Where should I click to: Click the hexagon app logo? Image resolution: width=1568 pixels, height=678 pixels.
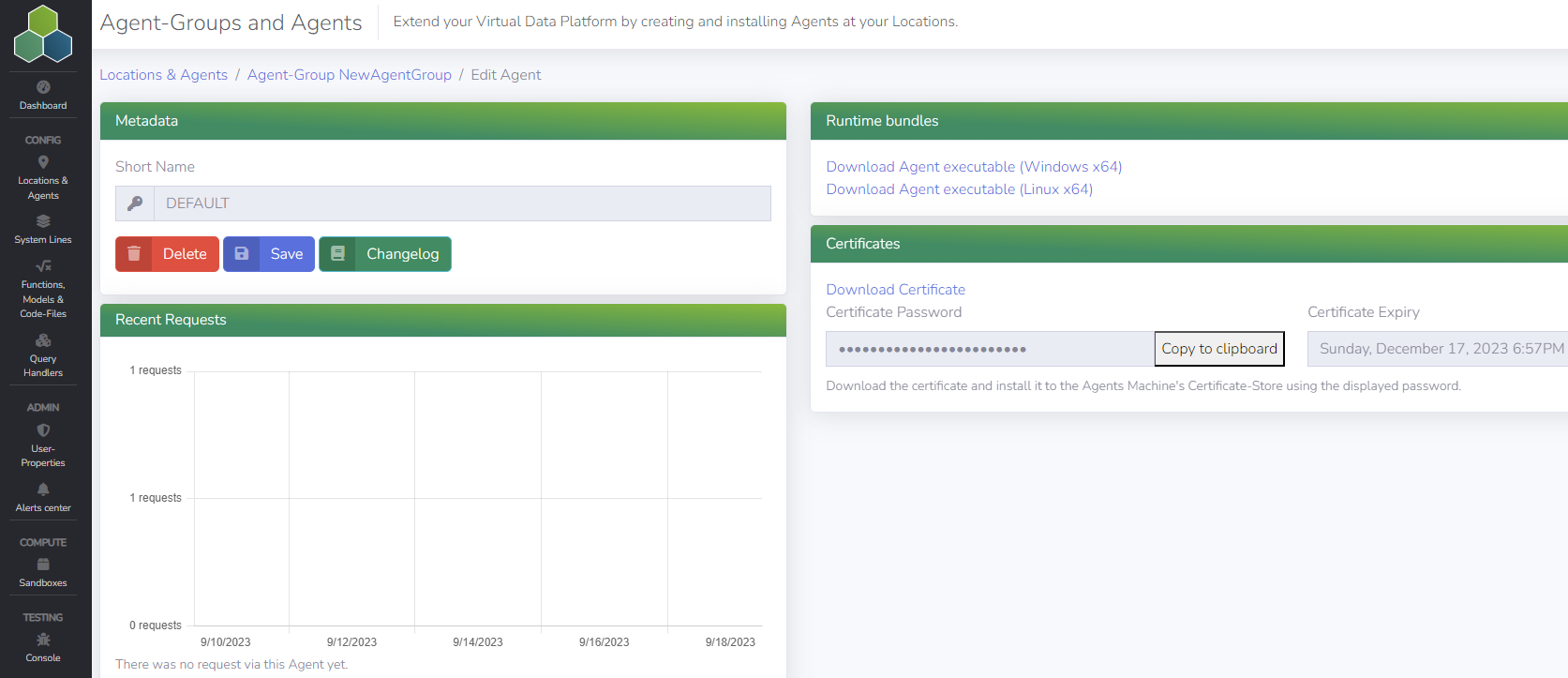43,35
